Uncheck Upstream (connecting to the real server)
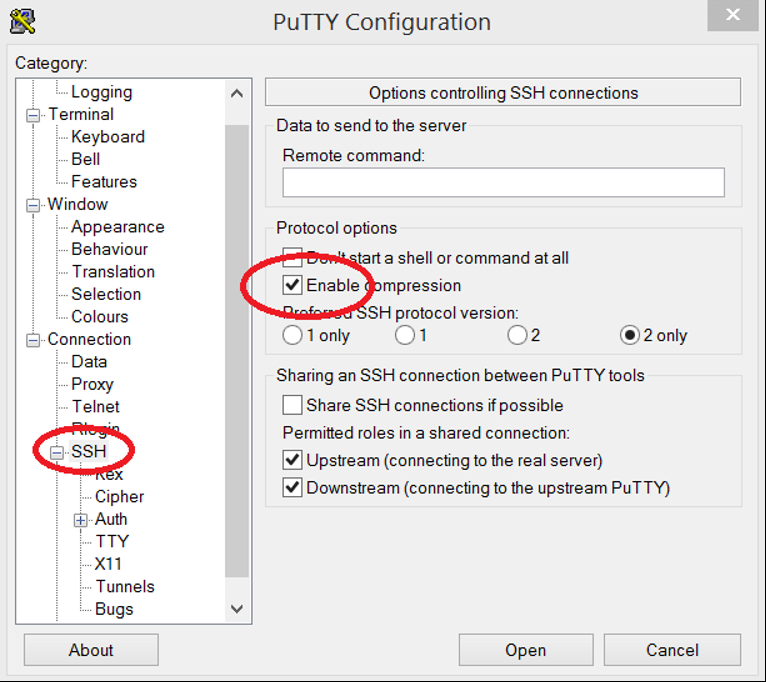 point(292,460)
